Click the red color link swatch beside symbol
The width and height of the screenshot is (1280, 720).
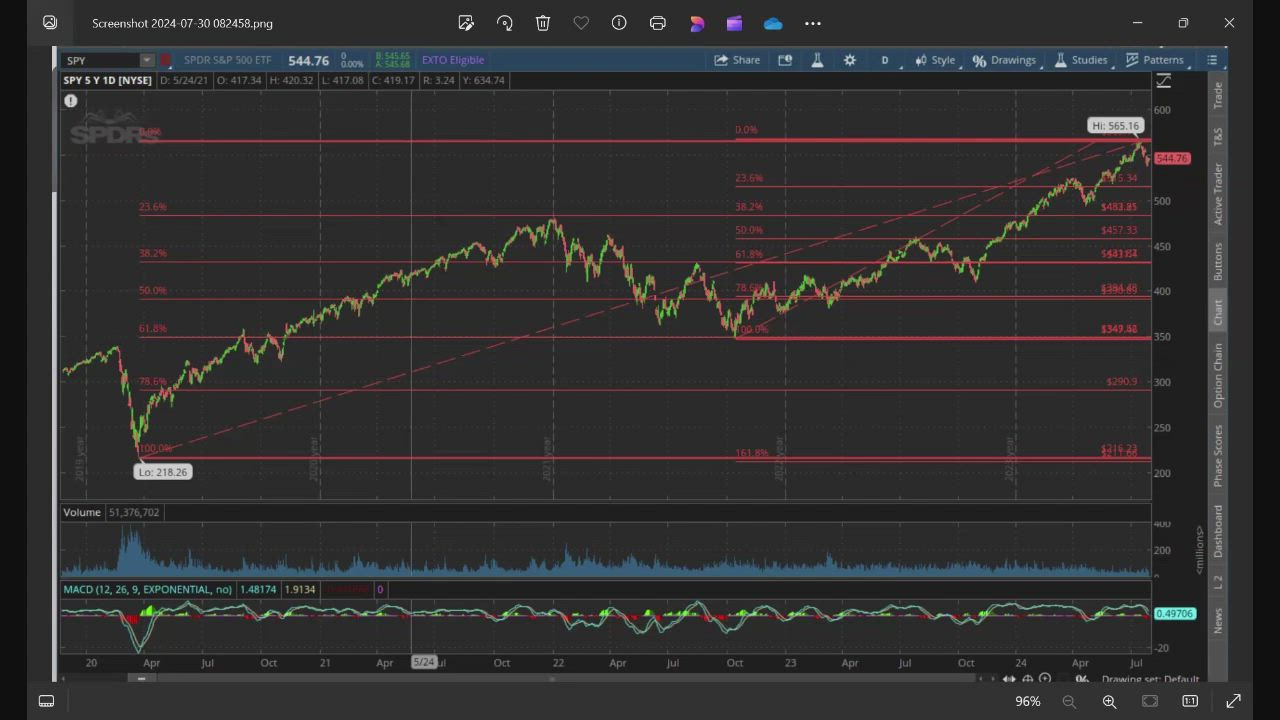[x=166, y=61]
